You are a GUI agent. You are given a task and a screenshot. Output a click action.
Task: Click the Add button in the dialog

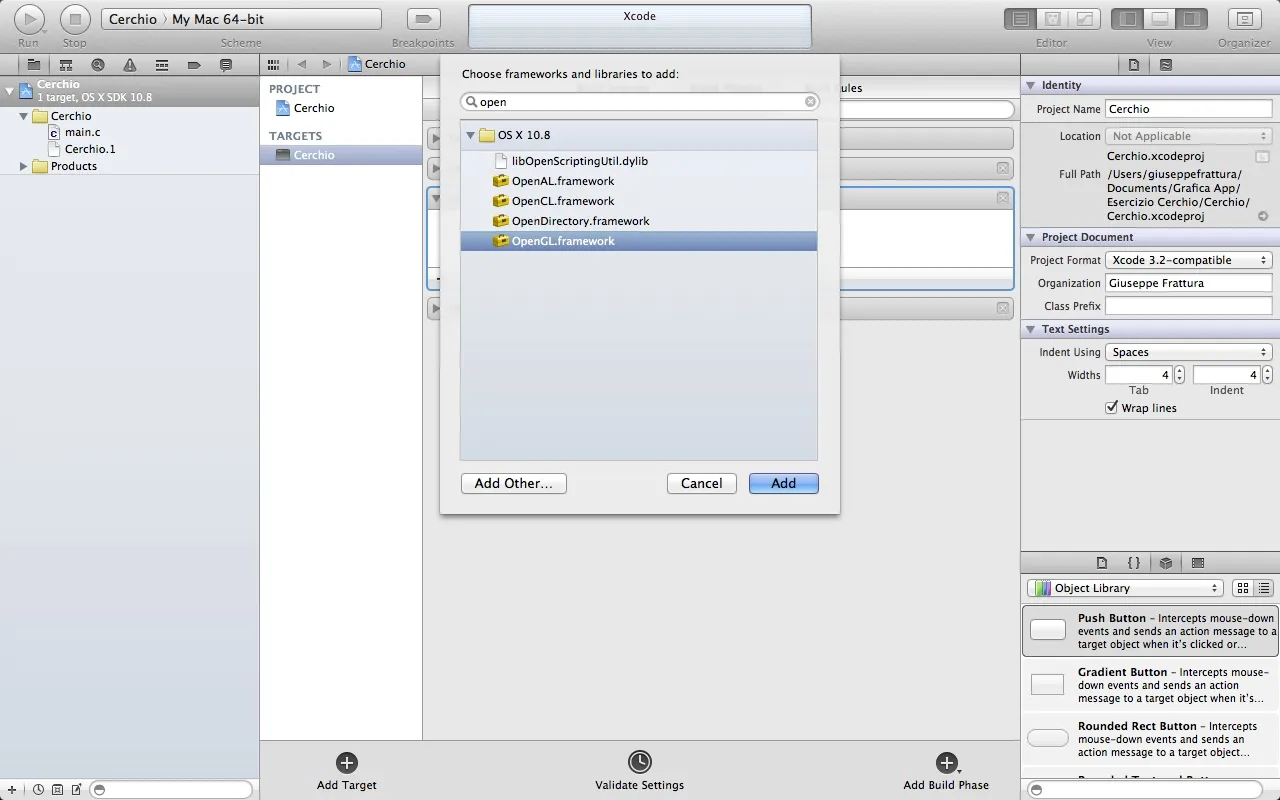(783, 483)
